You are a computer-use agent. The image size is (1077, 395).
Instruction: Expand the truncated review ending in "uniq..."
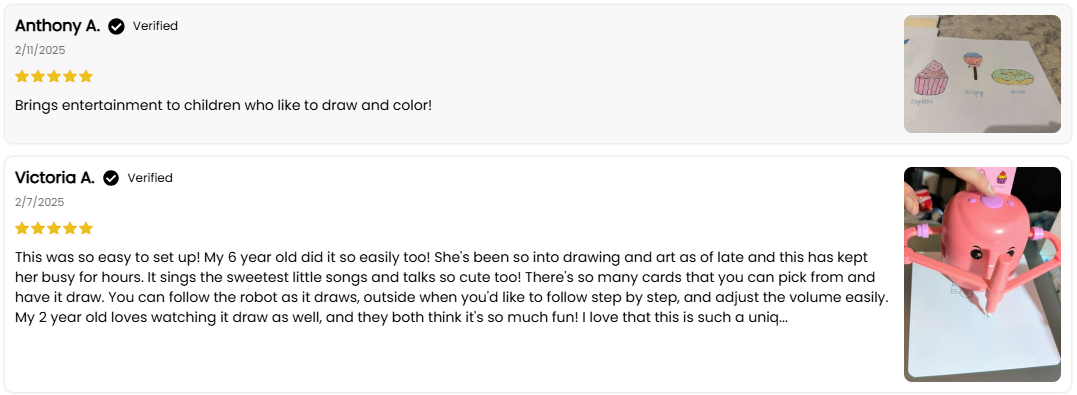[x=772, y=318]
